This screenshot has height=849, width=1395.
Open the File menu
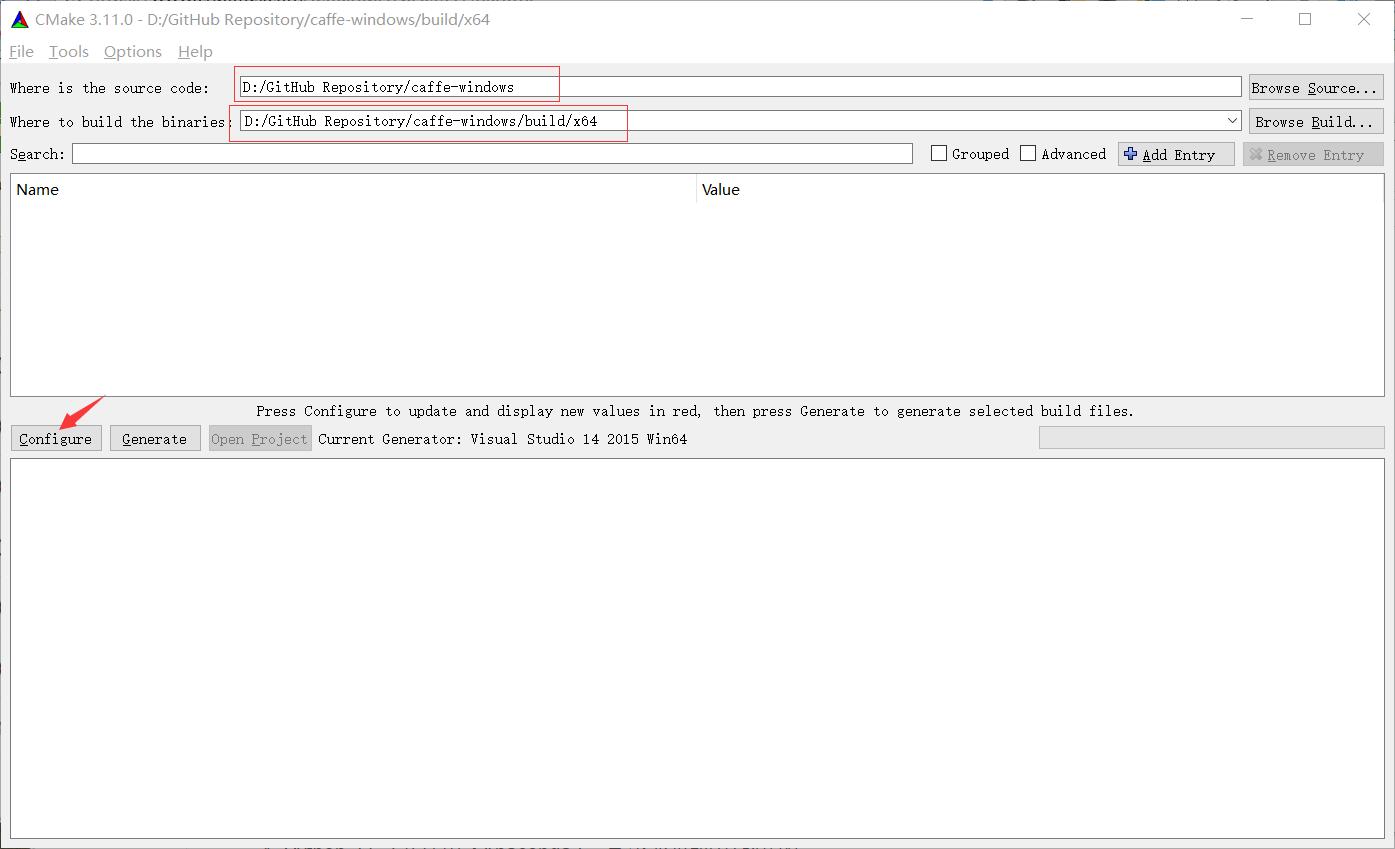(x=21, y=52)
